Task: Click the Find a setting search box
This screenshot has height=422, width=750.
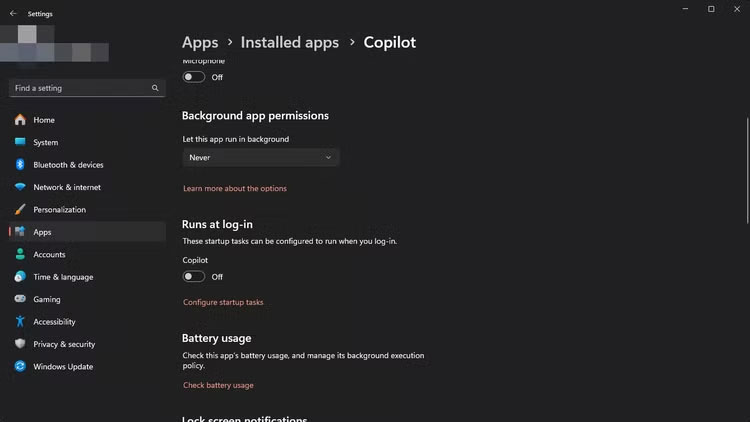Action: pos(80,88)
